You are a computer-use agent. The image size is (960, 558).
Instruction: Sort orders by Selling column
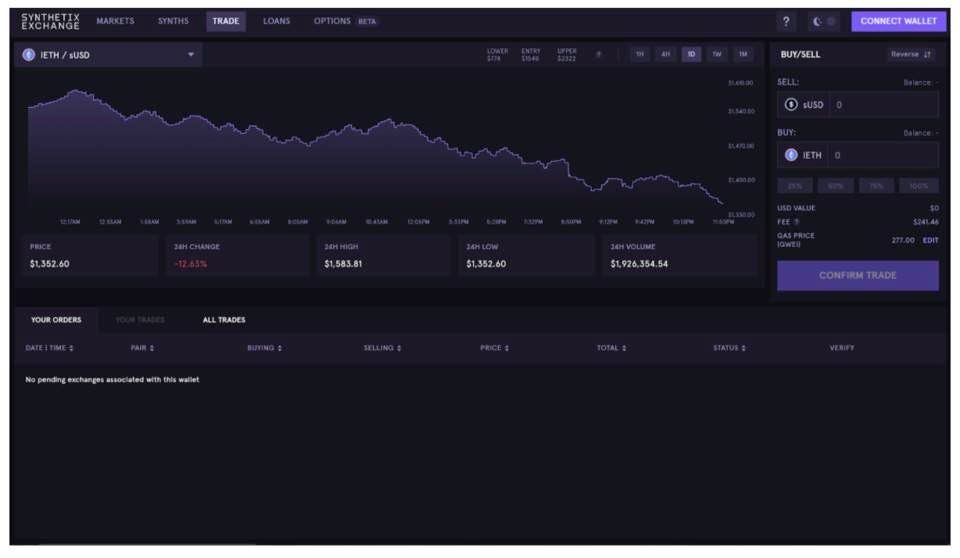pos(382,348)
